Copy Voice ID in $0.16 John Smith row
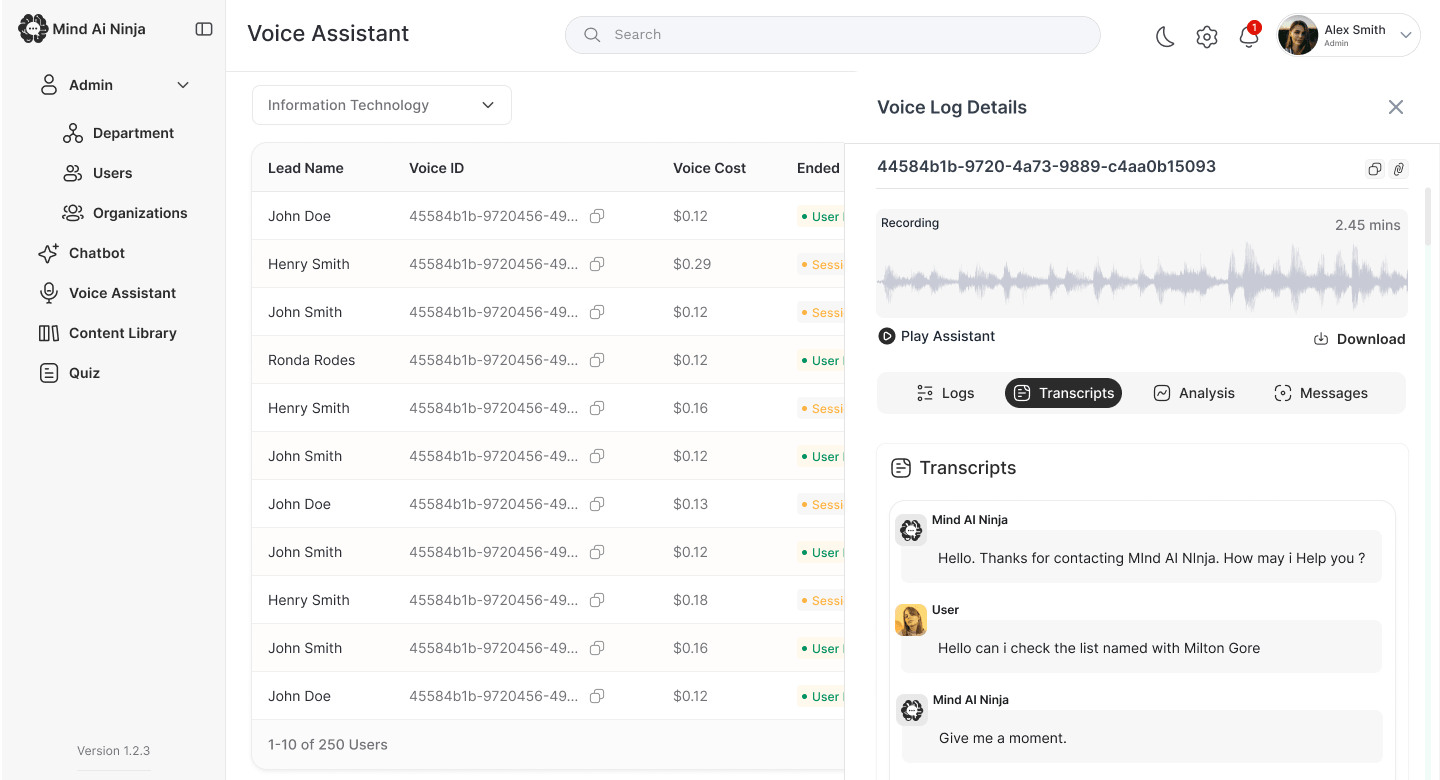 coord(597,648)
